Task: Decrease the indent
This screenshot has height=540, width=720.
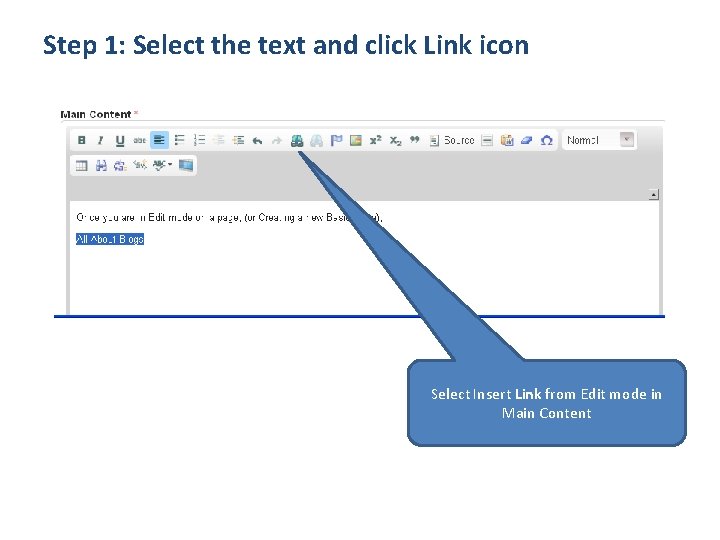Action: pos(219,140)
